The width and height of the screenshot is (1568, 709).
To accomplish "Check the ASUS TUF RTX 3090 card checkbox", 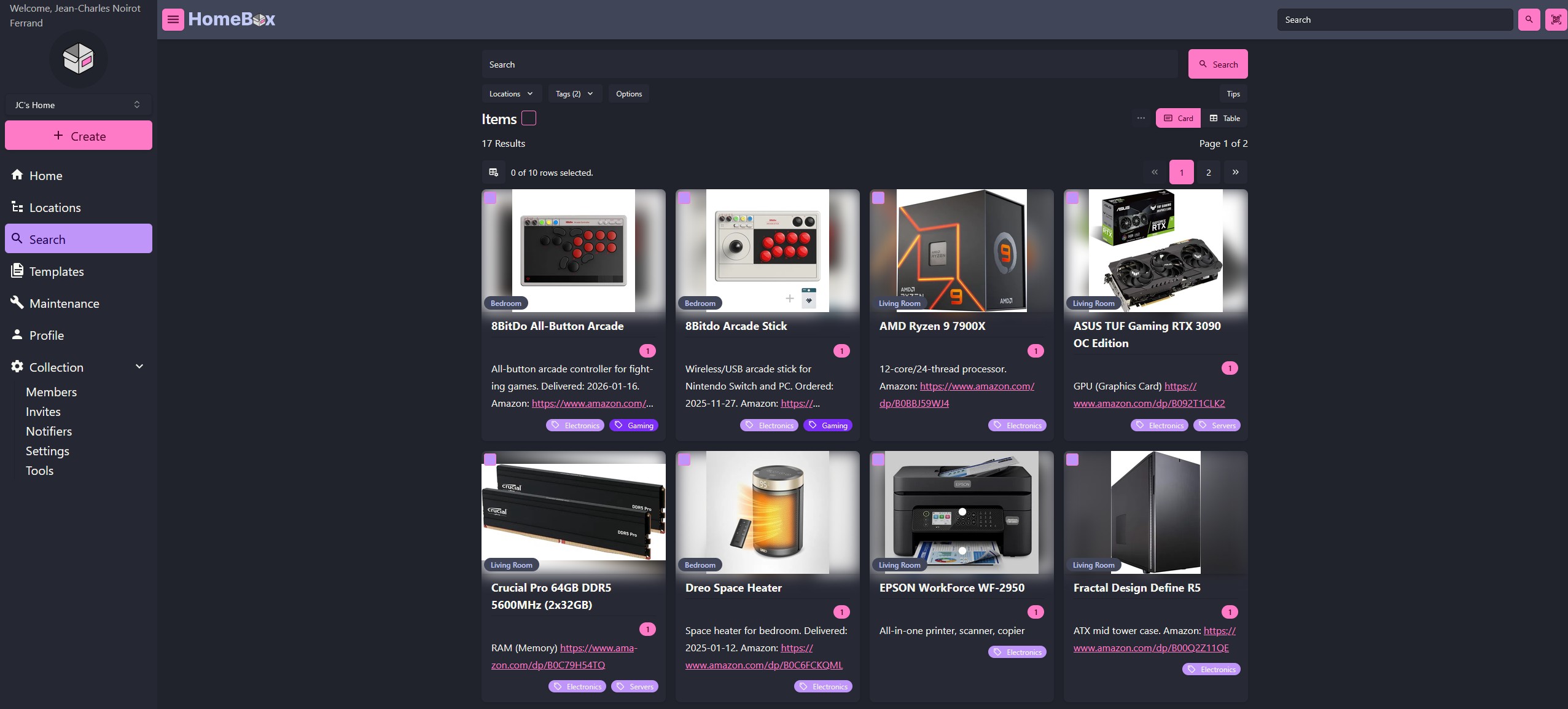I will pos(1072,198).
